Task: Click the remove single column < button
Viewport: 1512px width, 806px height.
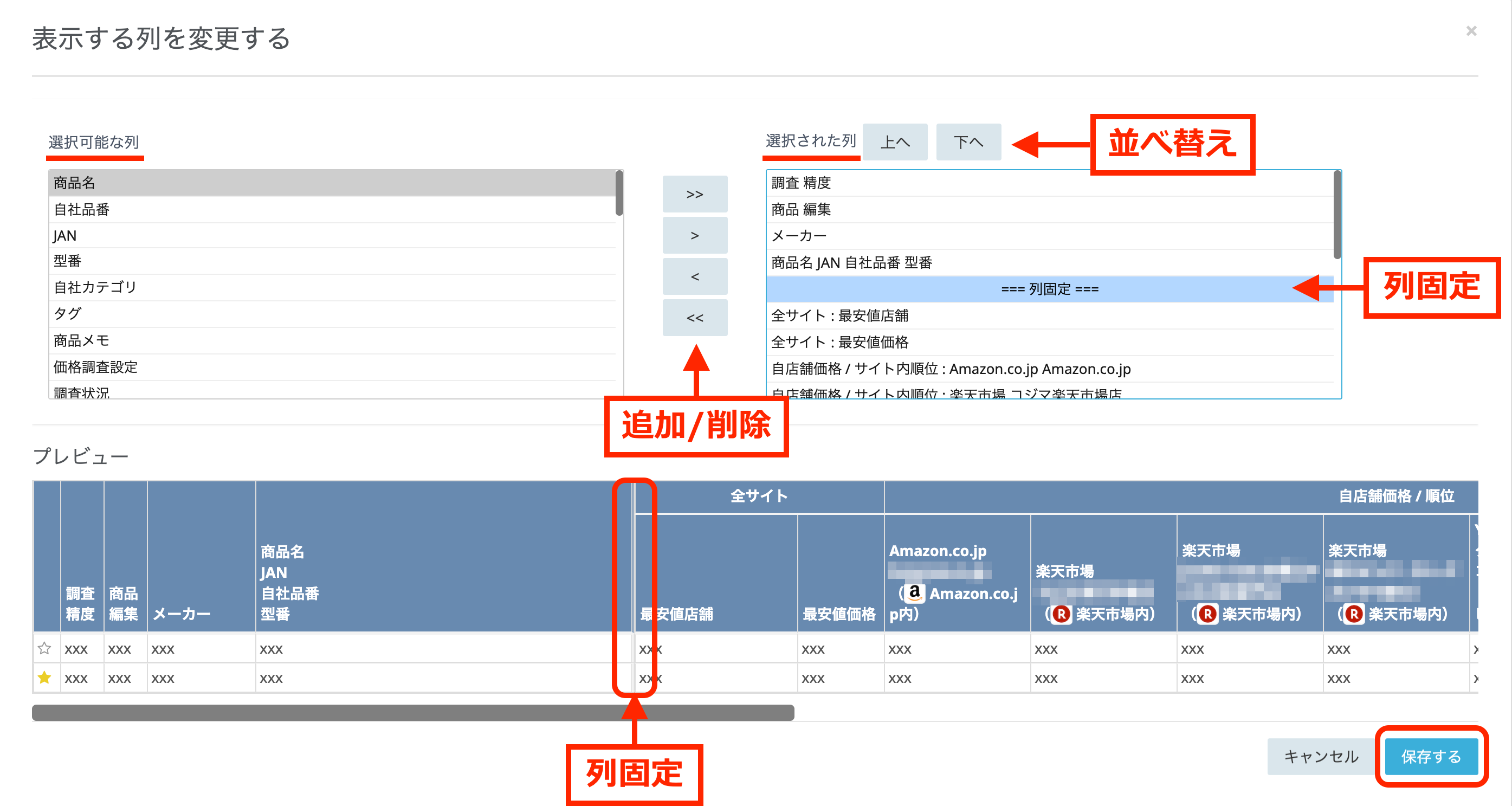Action: 694,276
